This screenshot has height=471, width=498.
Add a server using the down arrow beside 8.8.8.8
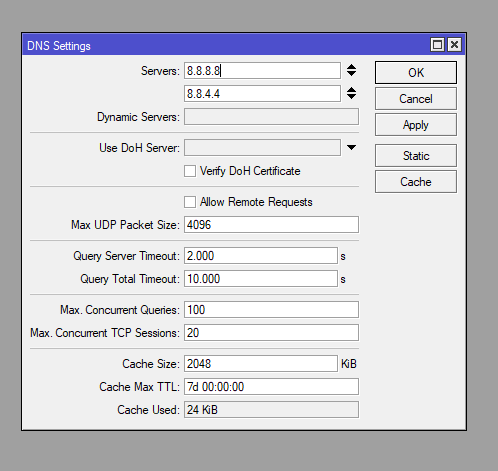tap(351, 73)
